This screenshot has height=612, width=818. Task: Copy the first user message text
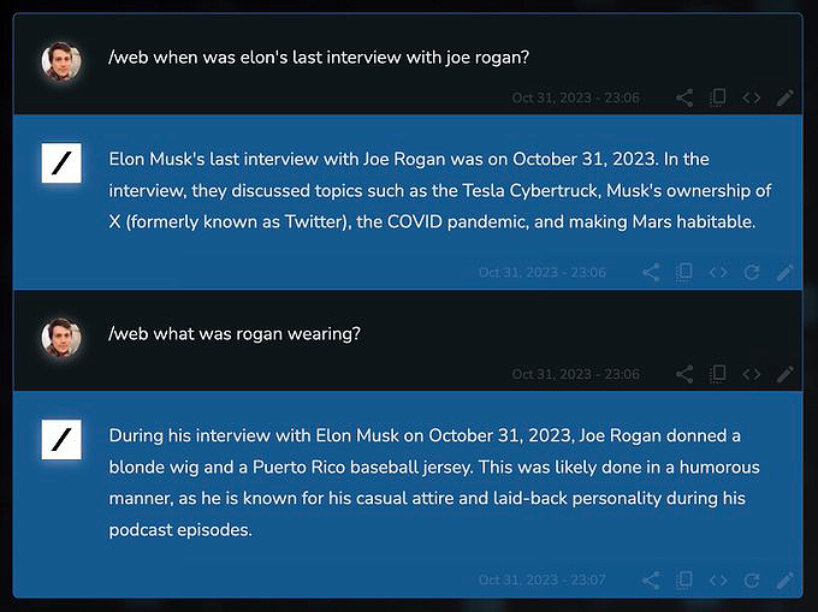(718, 97)
